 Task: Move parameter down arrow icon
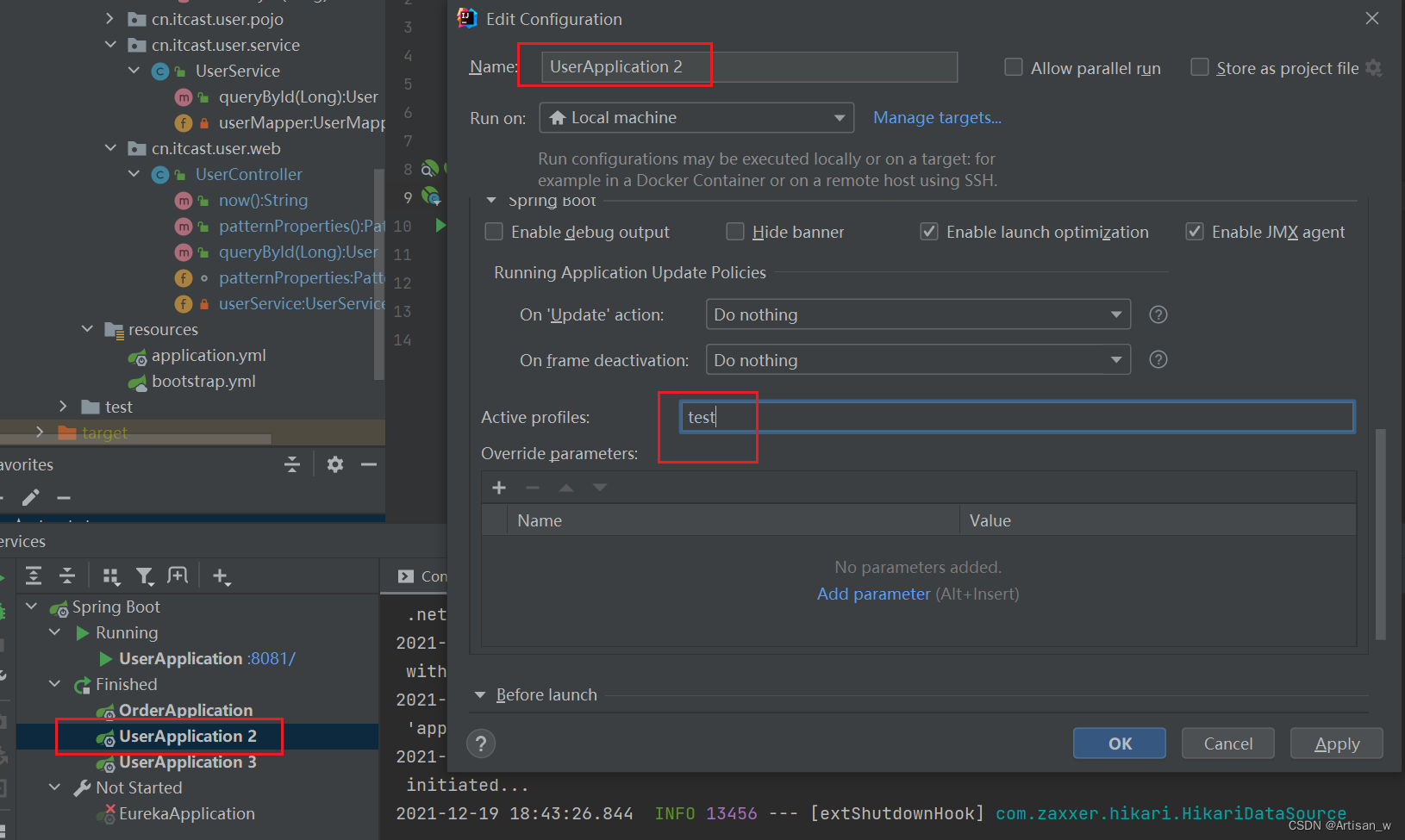[x=600, y=488]
